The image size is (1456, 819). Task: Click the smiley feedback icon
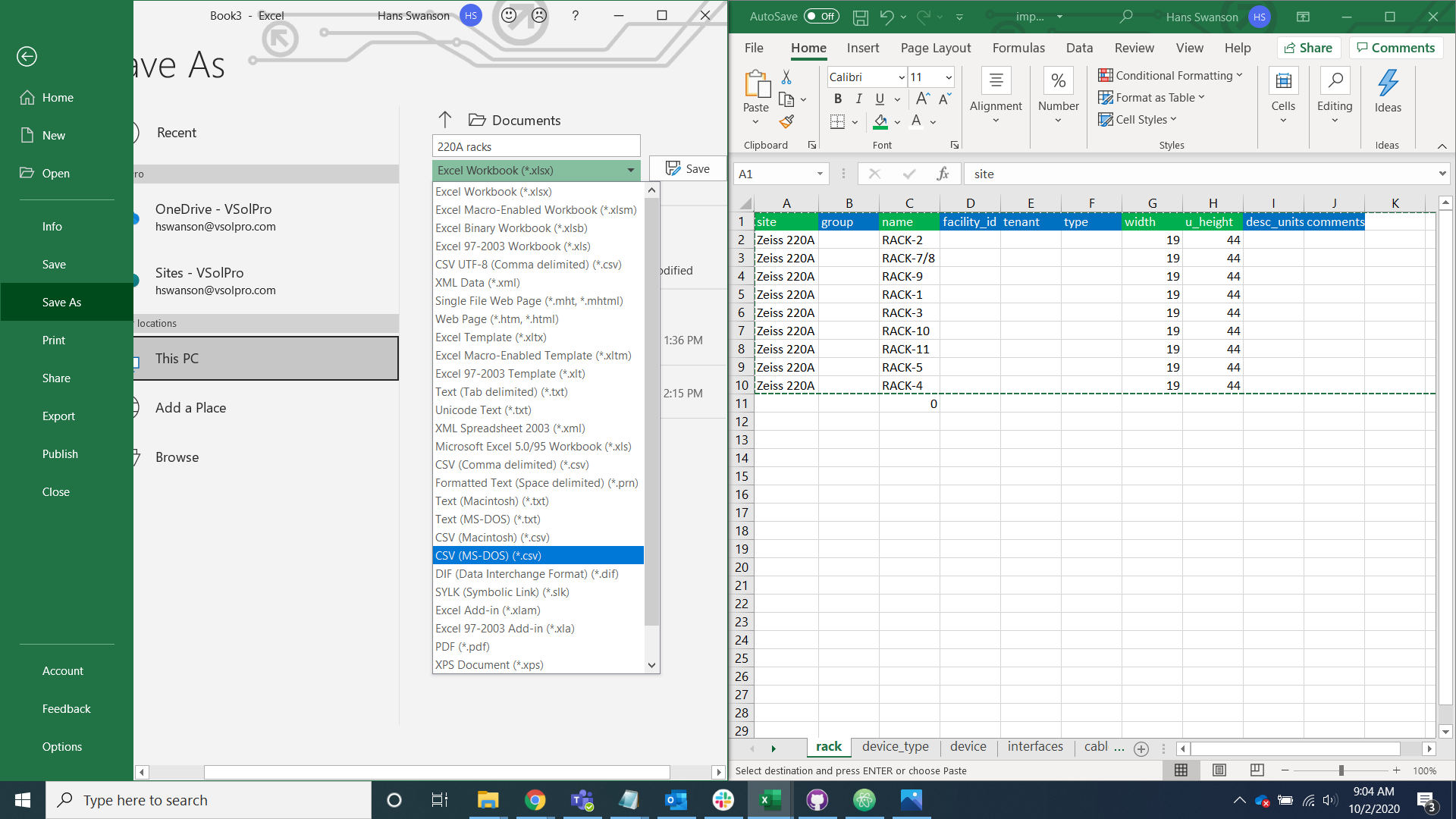509,15
